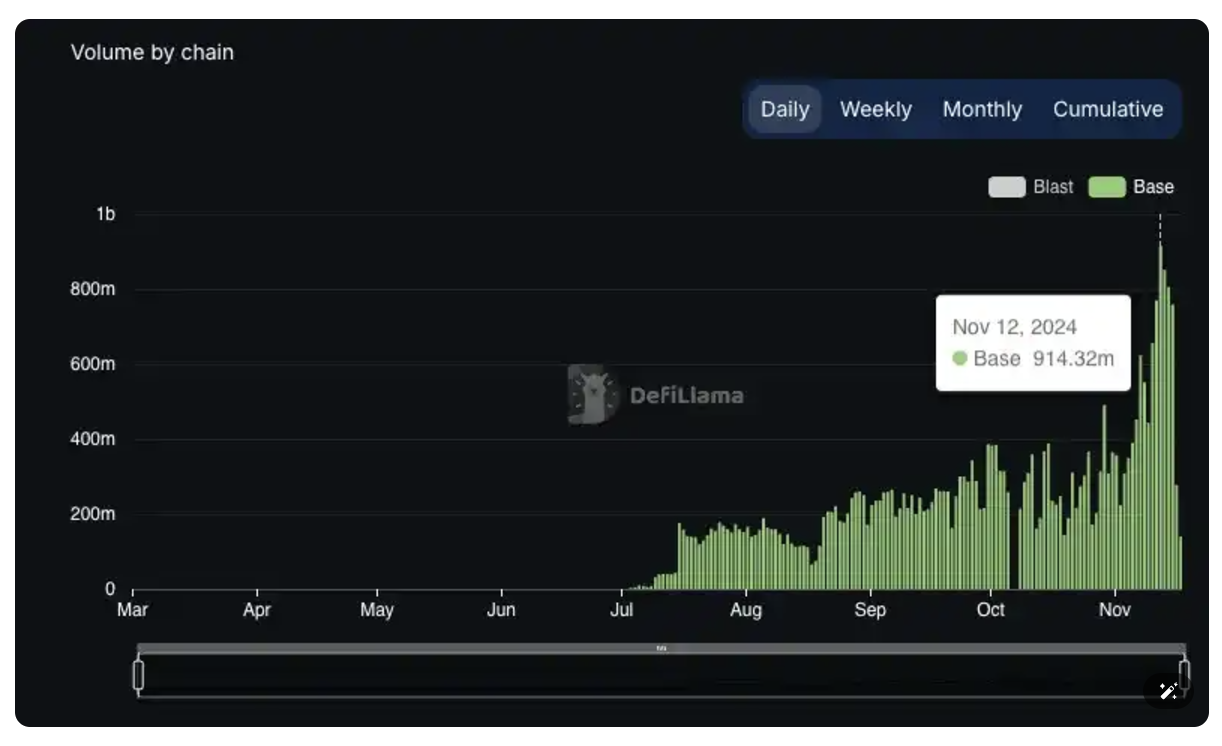Screen dimensions: 1222x746
Task: Toggle the Blast series legend label
Action: [1052, 187]
